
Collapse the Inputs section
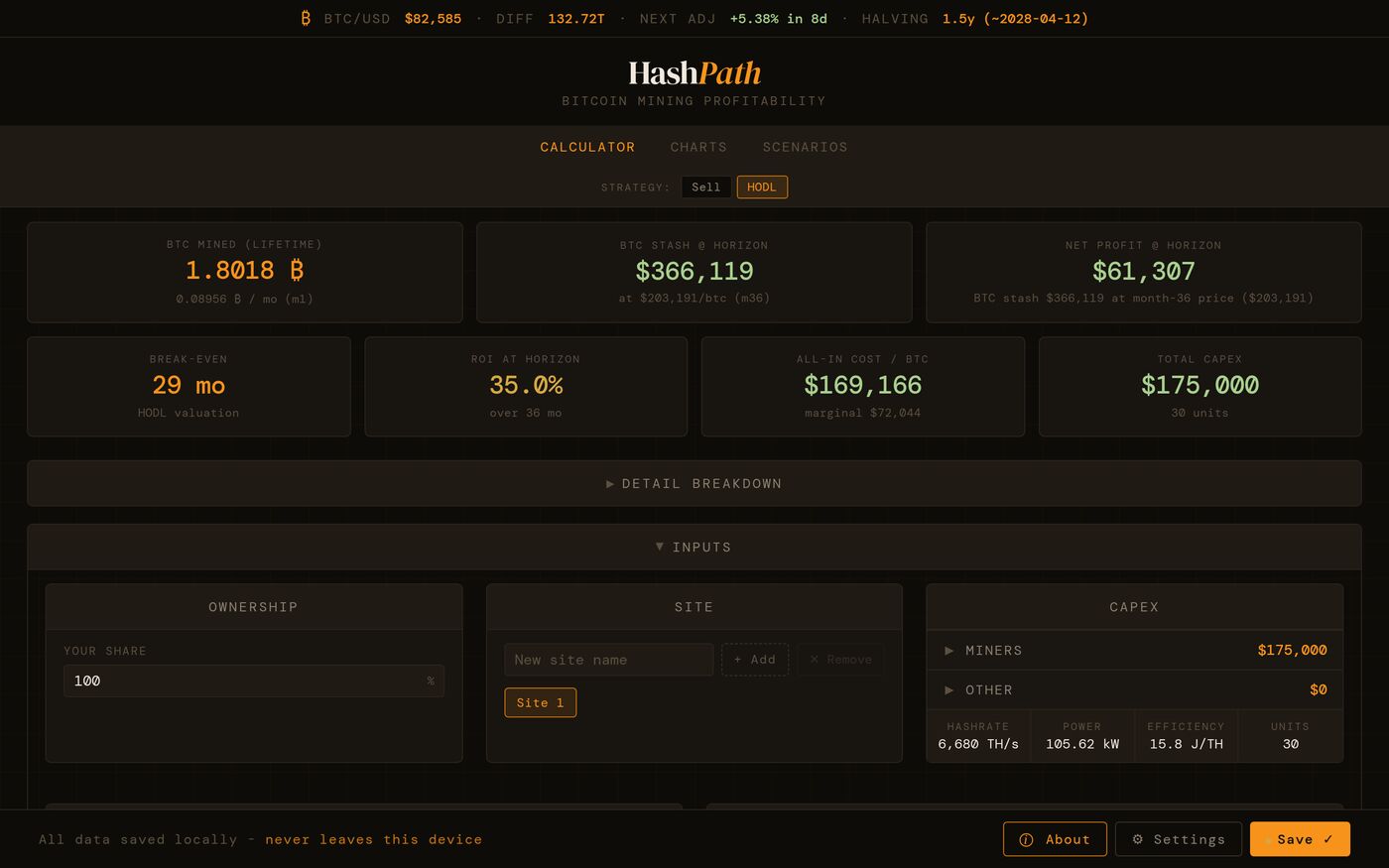pos(694,547)
